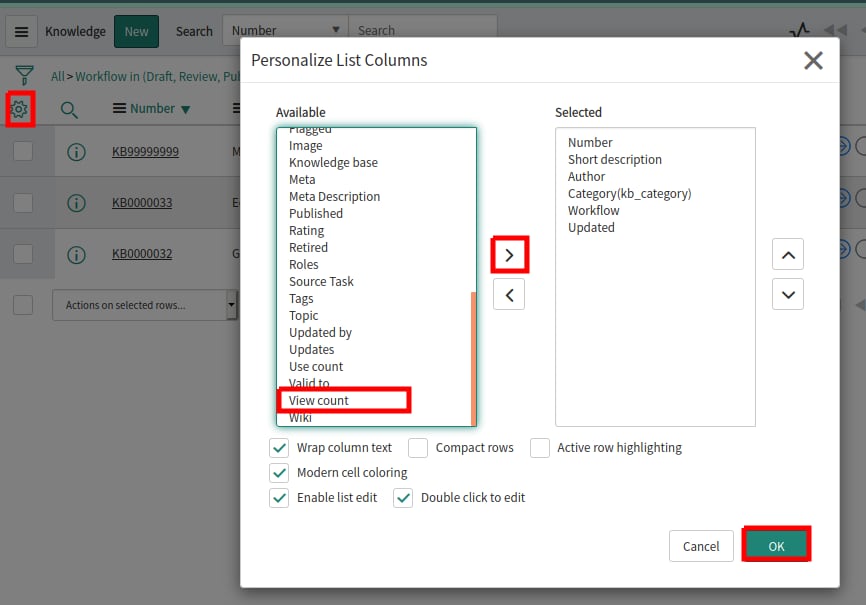The width and height of the screenshot is (866, 605).
Task: Enable the Compact rows checkbox
Action: click(417, 448)
